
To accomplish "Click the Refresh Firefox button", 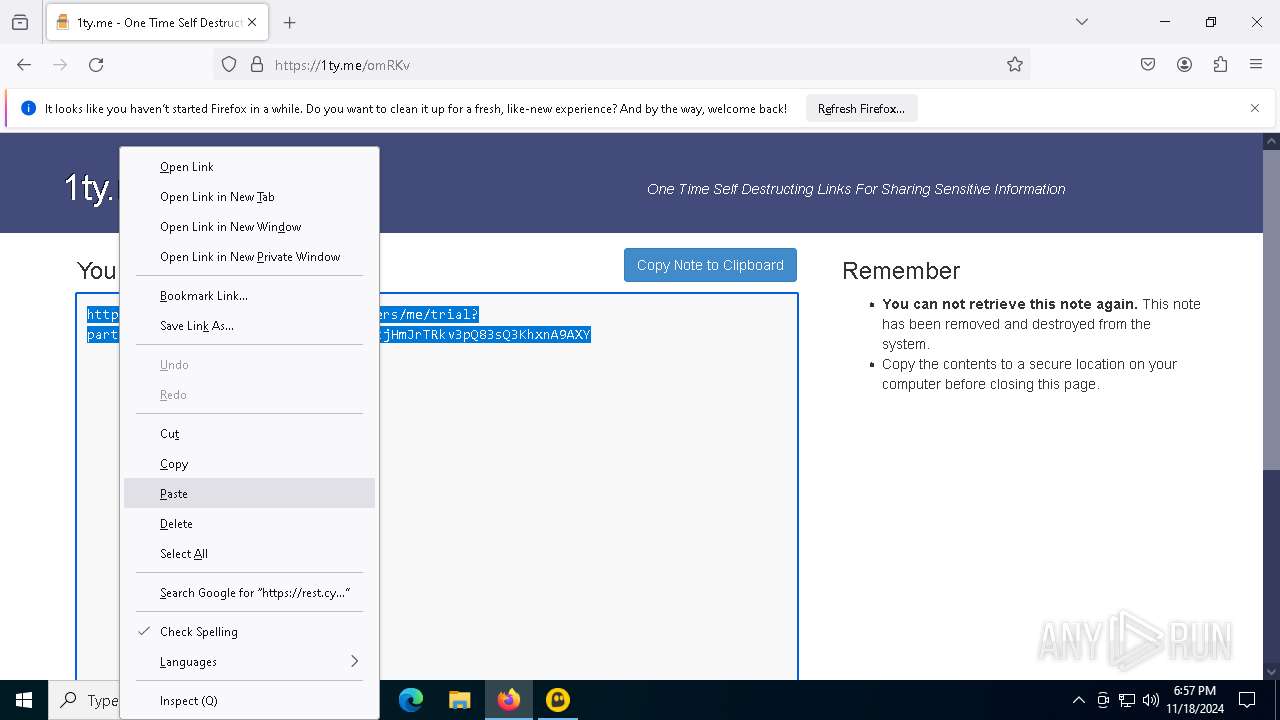I will click(861, 109).
